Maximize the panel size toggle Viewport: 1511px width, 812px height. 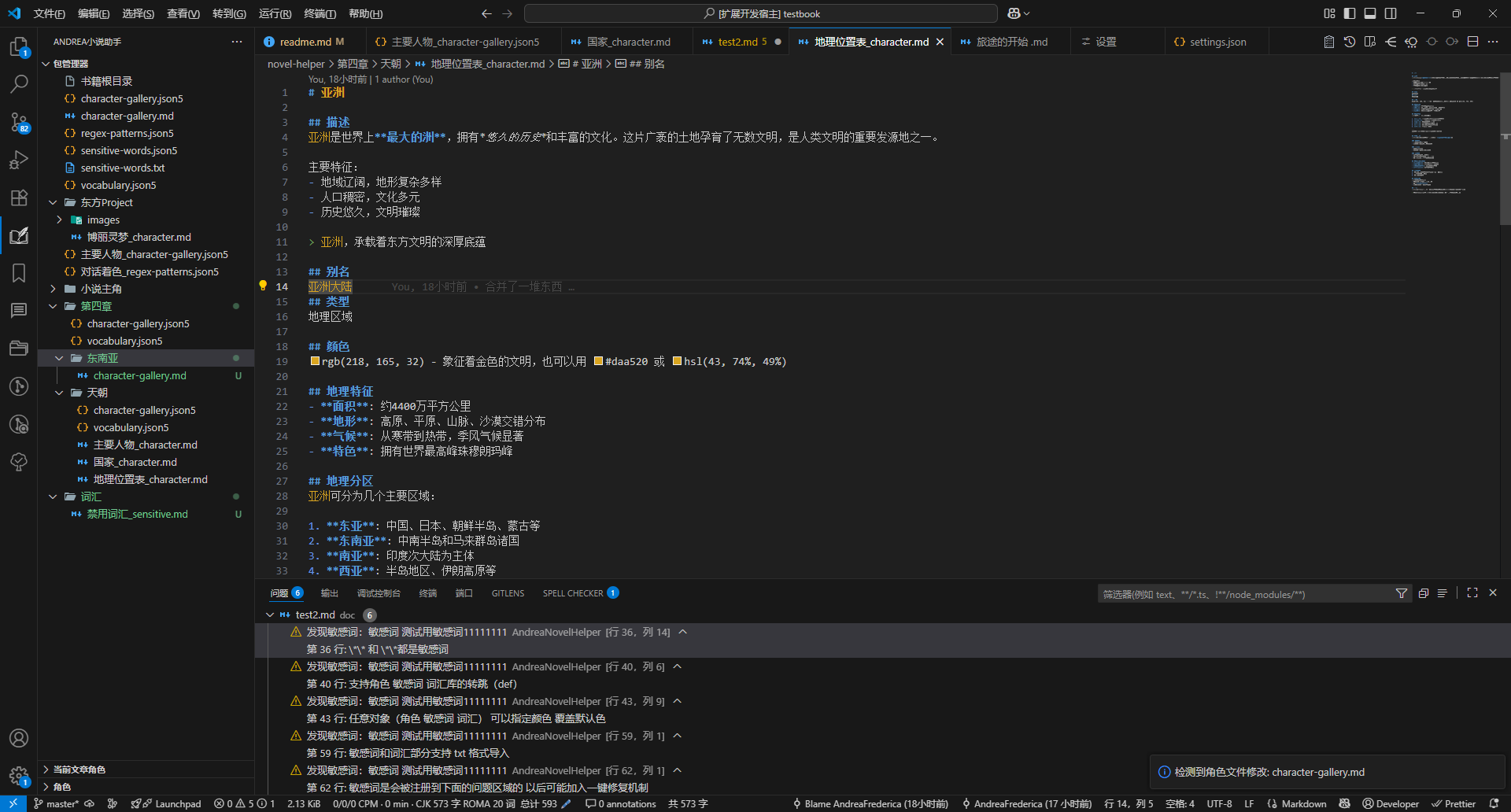pos(1472,592)
